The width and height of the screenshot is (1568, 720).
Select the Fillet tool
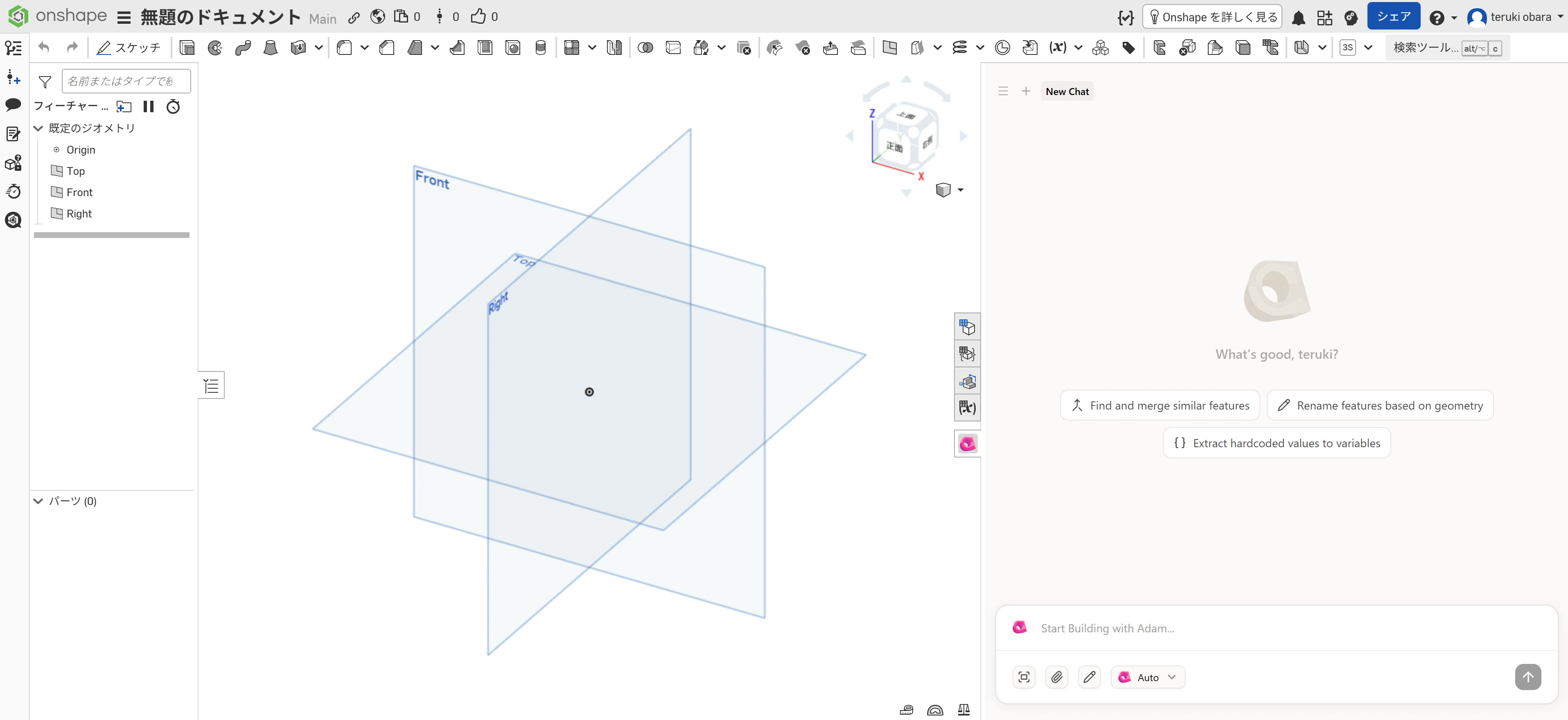pyautogui.click(x=345, y=48)
